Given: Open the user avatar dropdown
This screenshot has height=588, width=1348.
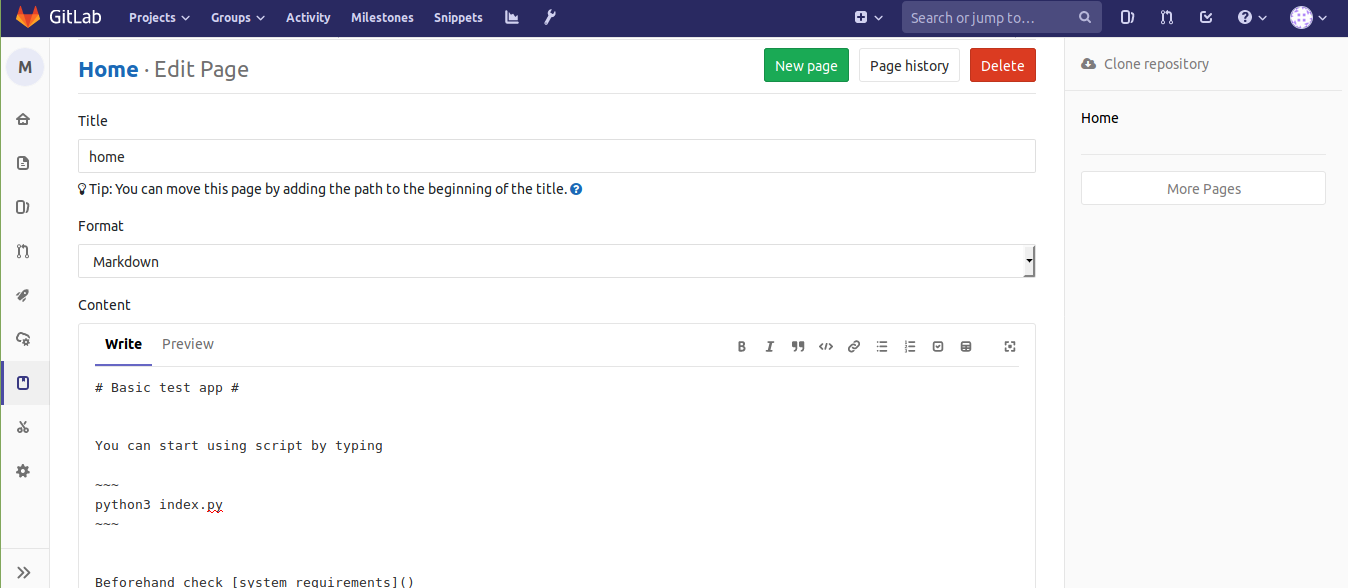Looking at the screenshot, I should tap(1308, 17).
